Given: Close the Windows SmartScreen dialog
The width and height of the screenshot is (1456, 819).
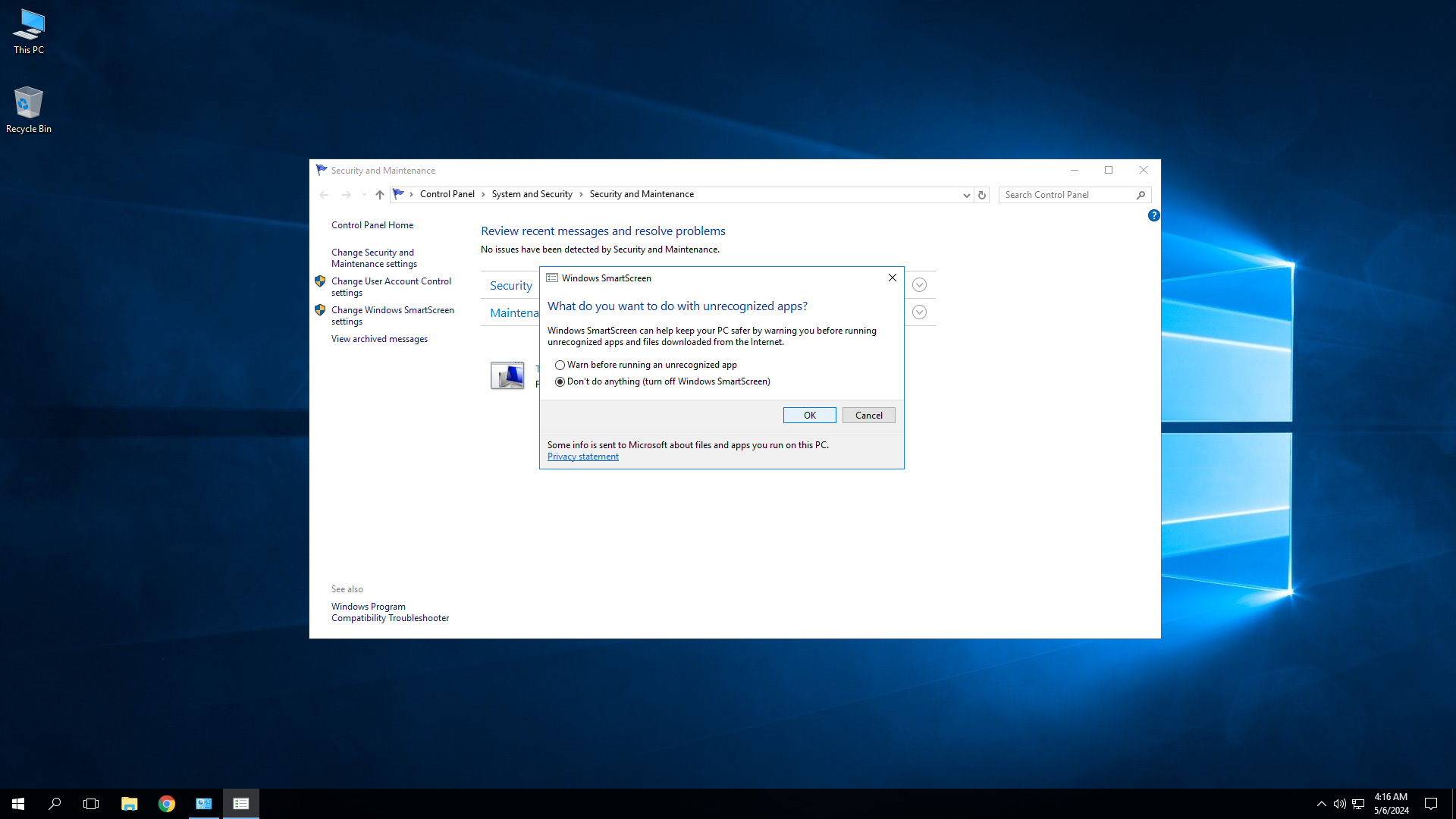Looking at the screenshot, I should point(893,278).
